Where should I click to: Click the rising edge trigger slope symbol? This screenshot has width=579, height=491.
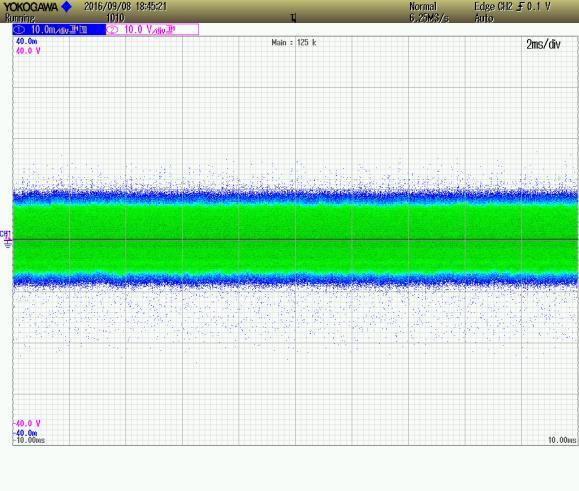(x=520, y=7)
